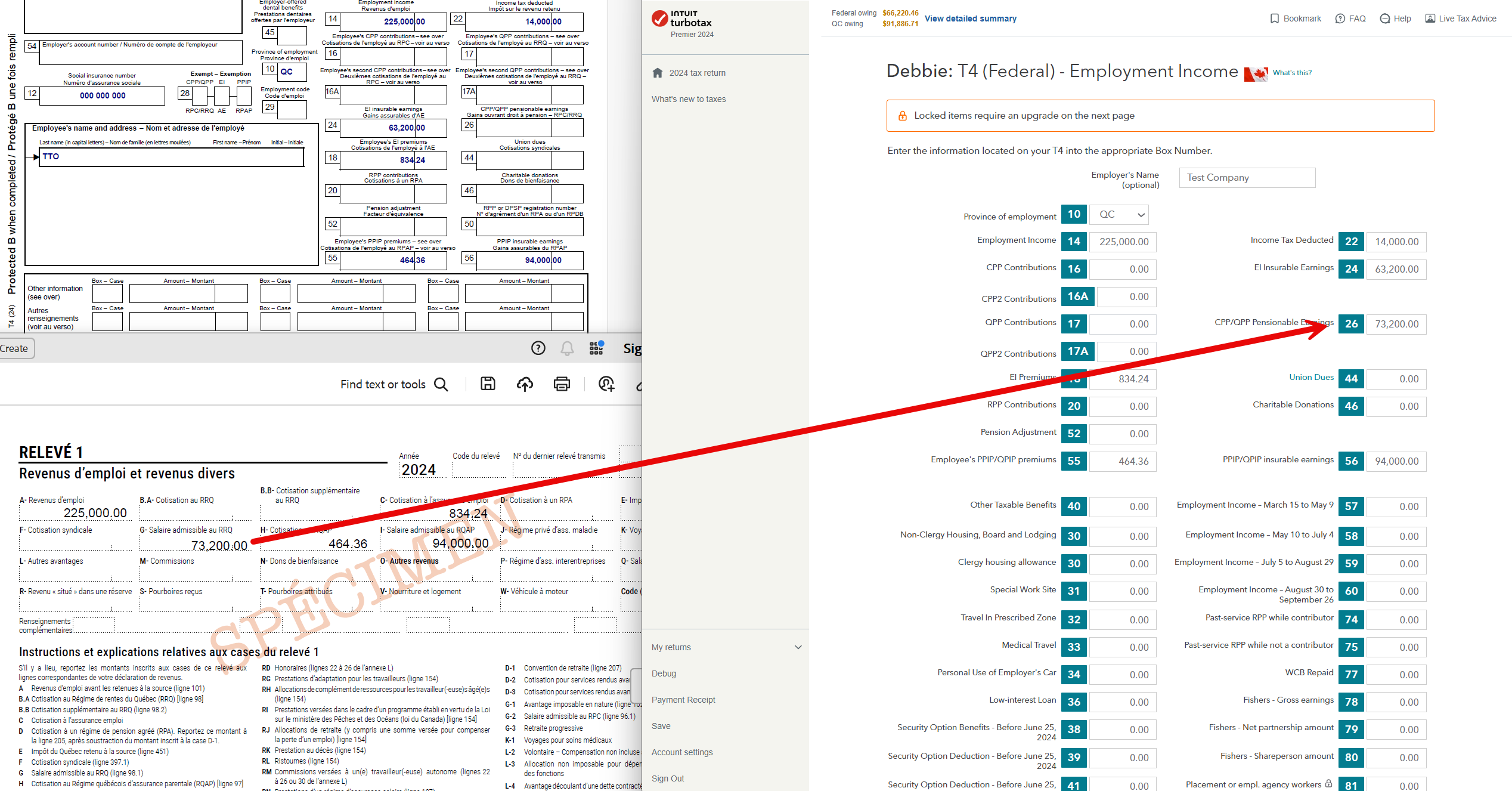Click the notifications bell in PDF viewer

(568, 348)
